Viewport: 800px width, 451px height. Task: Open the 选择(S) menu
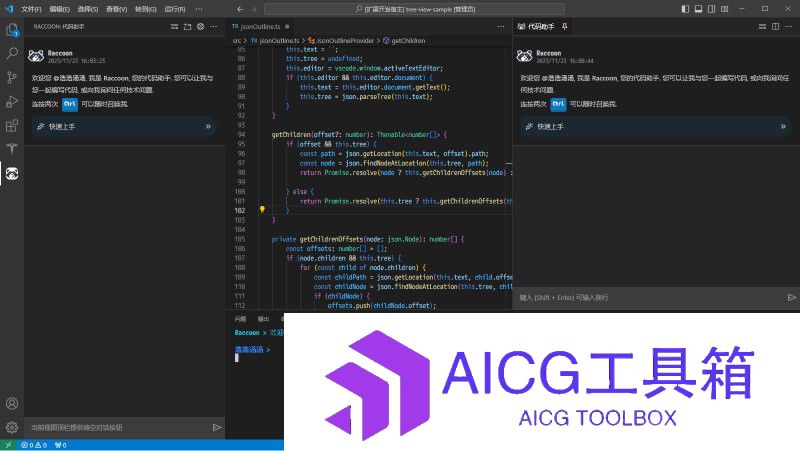(x=88, y=9)
